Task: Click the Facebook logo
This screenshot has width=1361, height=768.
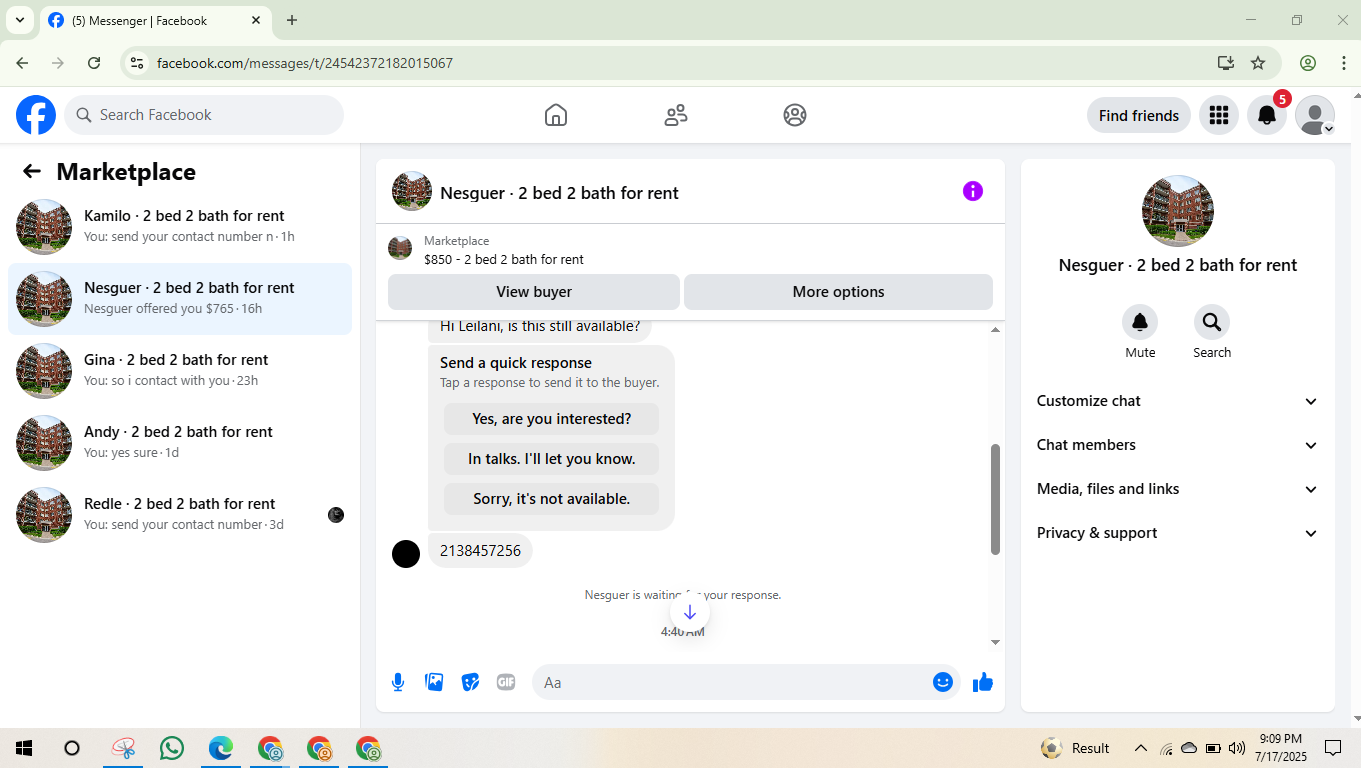Action: (x=36, y=115)
